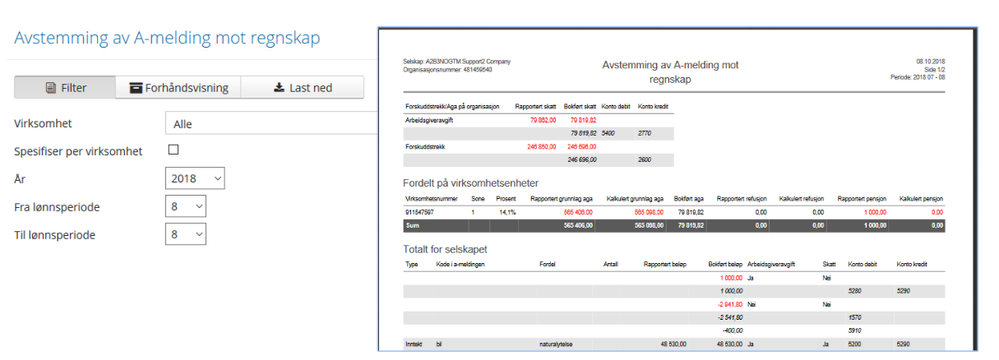The width and height of the screenshot is (999, 360).
Task: Click the Last ned download tab
Action: (302, 87)
